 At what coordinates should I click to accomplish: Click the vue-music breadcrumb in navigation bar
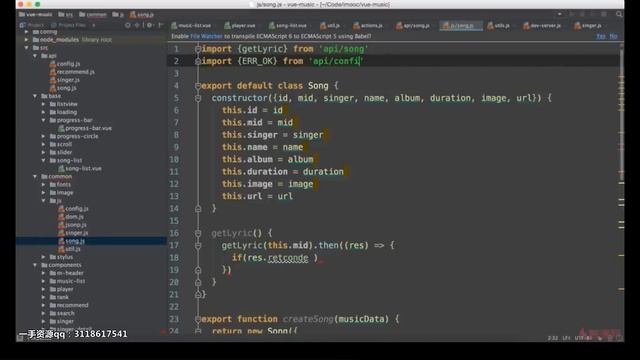[36, 14]
